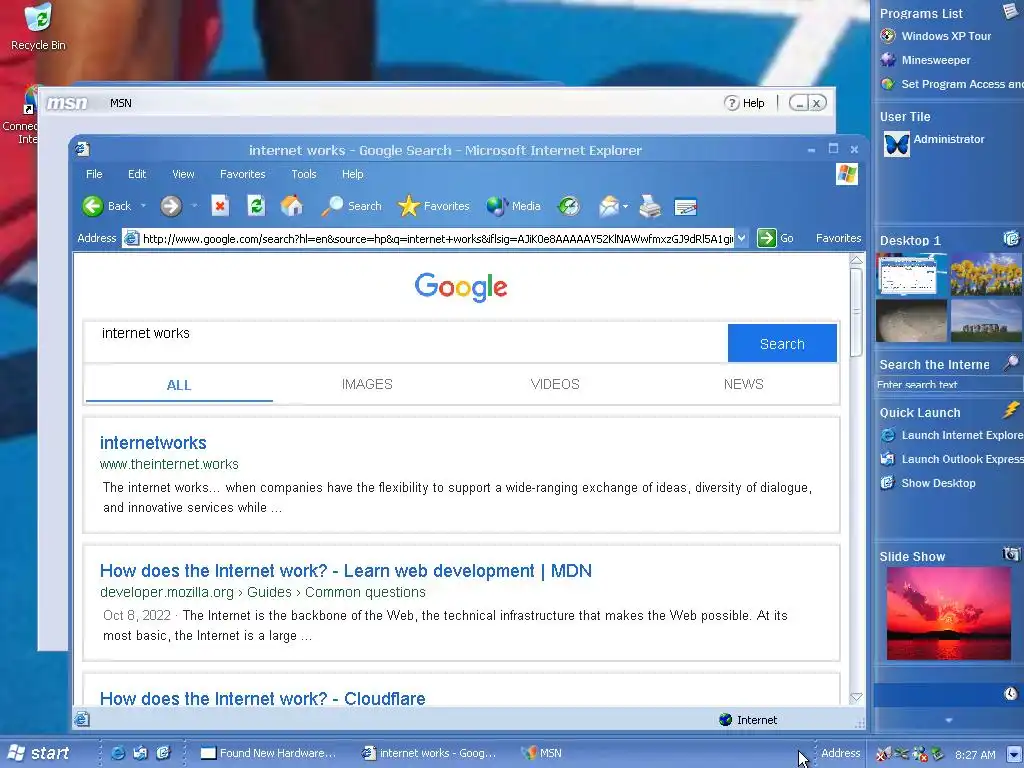The image size is (1024, 768).
Task: Open the Help menu in Internet Explorer
Action: pyautogui.click(x=353, y=174)
